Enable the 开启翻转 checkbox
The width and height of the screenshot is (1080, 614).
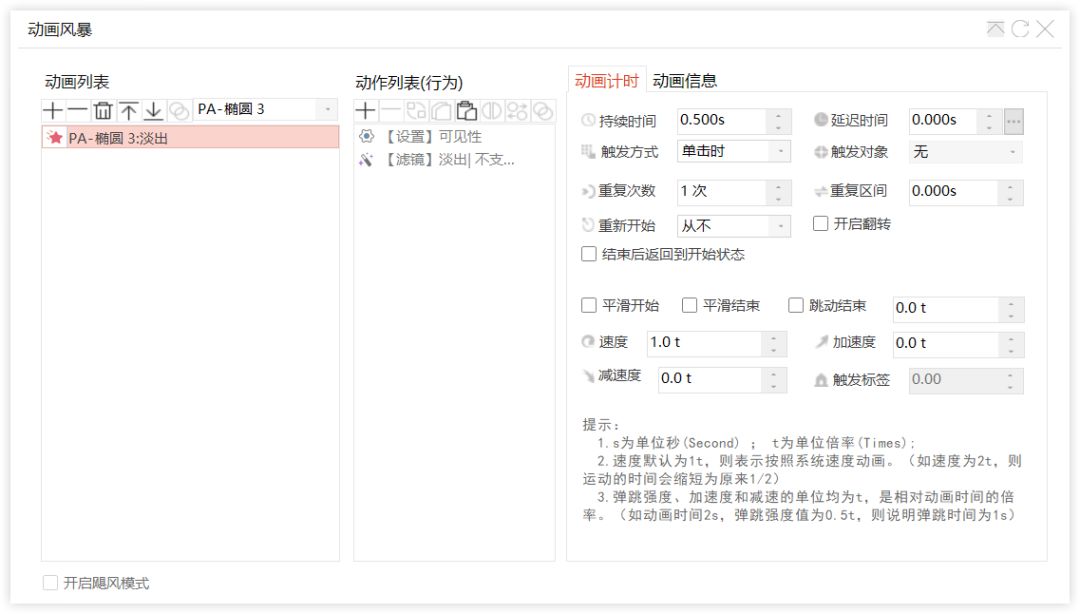coord(821,224)
